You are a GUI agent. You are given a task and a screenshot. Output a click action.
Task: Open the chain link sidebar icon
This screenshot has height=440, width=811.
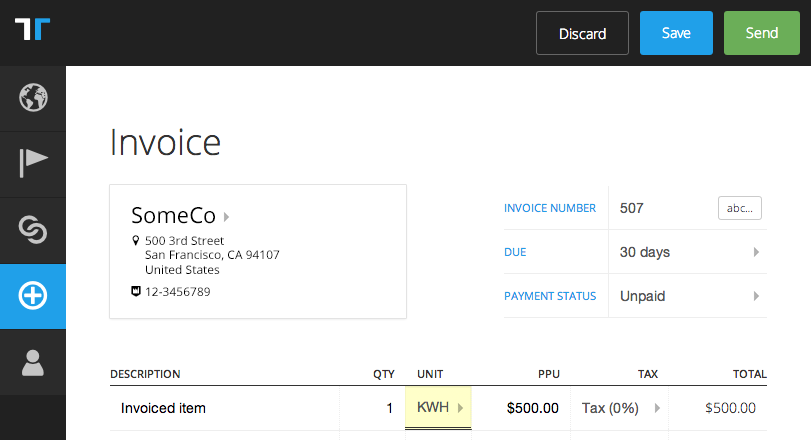[33, 230]
